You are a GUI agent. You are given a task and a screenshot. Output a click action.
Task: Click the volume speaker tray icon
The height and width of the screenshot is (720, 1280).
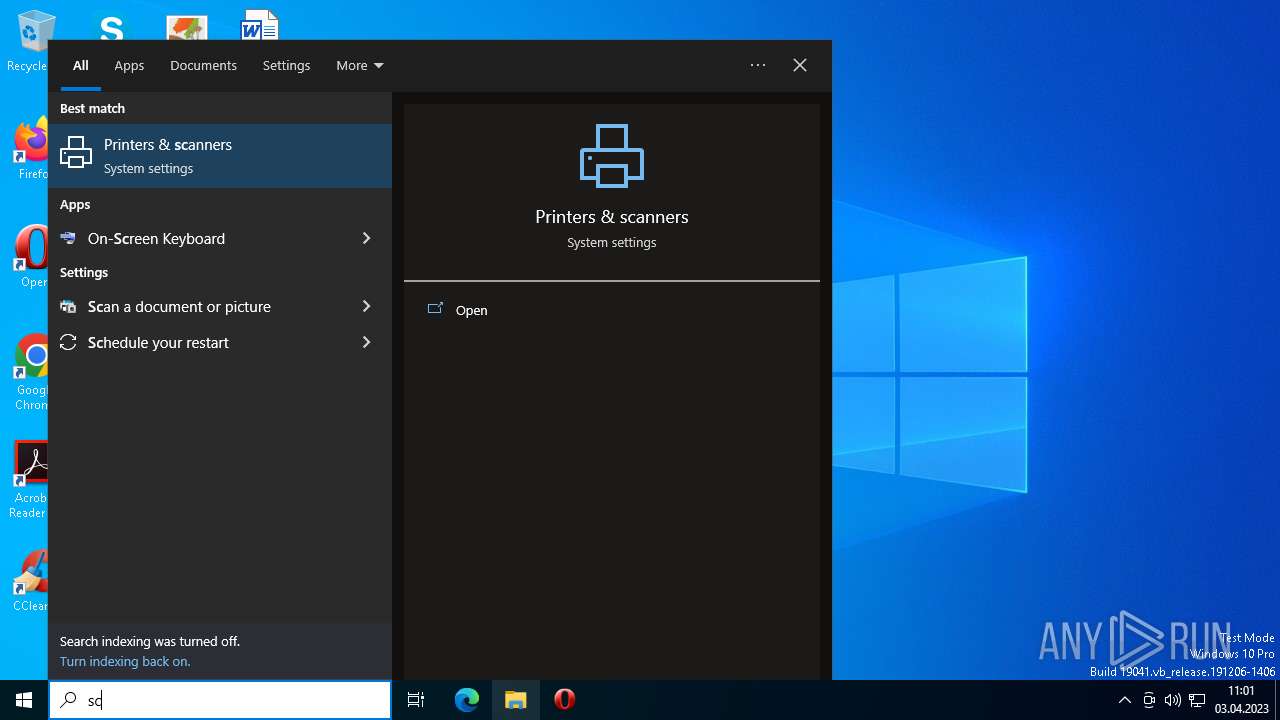(1172, 700)
